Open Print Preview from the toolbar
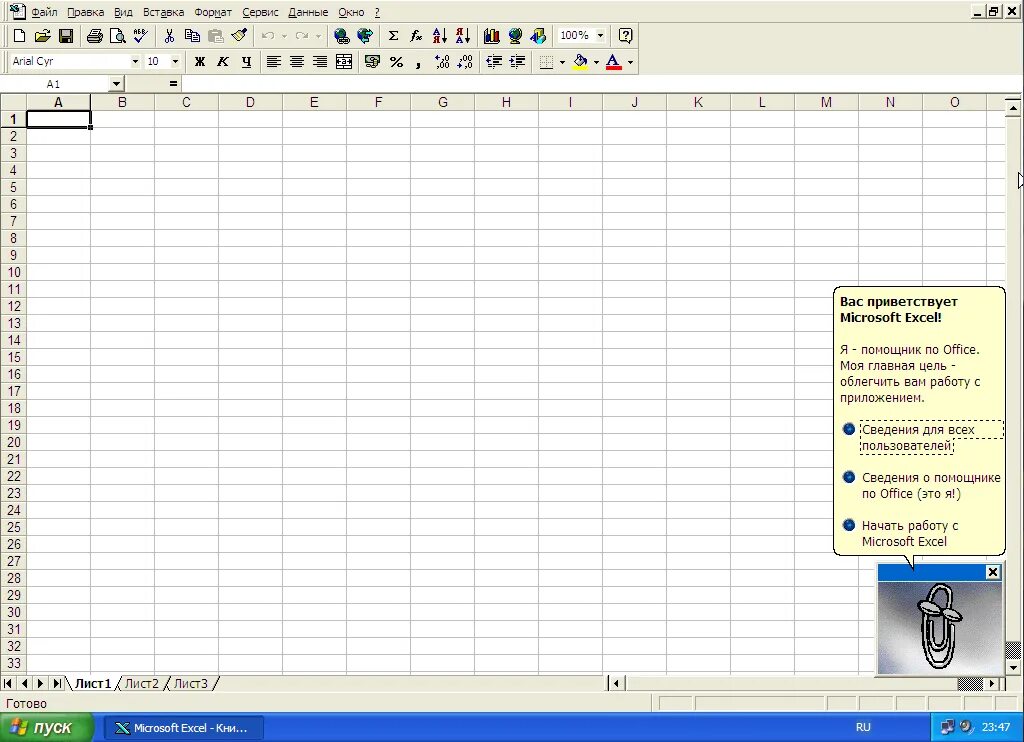 [118, 36]
